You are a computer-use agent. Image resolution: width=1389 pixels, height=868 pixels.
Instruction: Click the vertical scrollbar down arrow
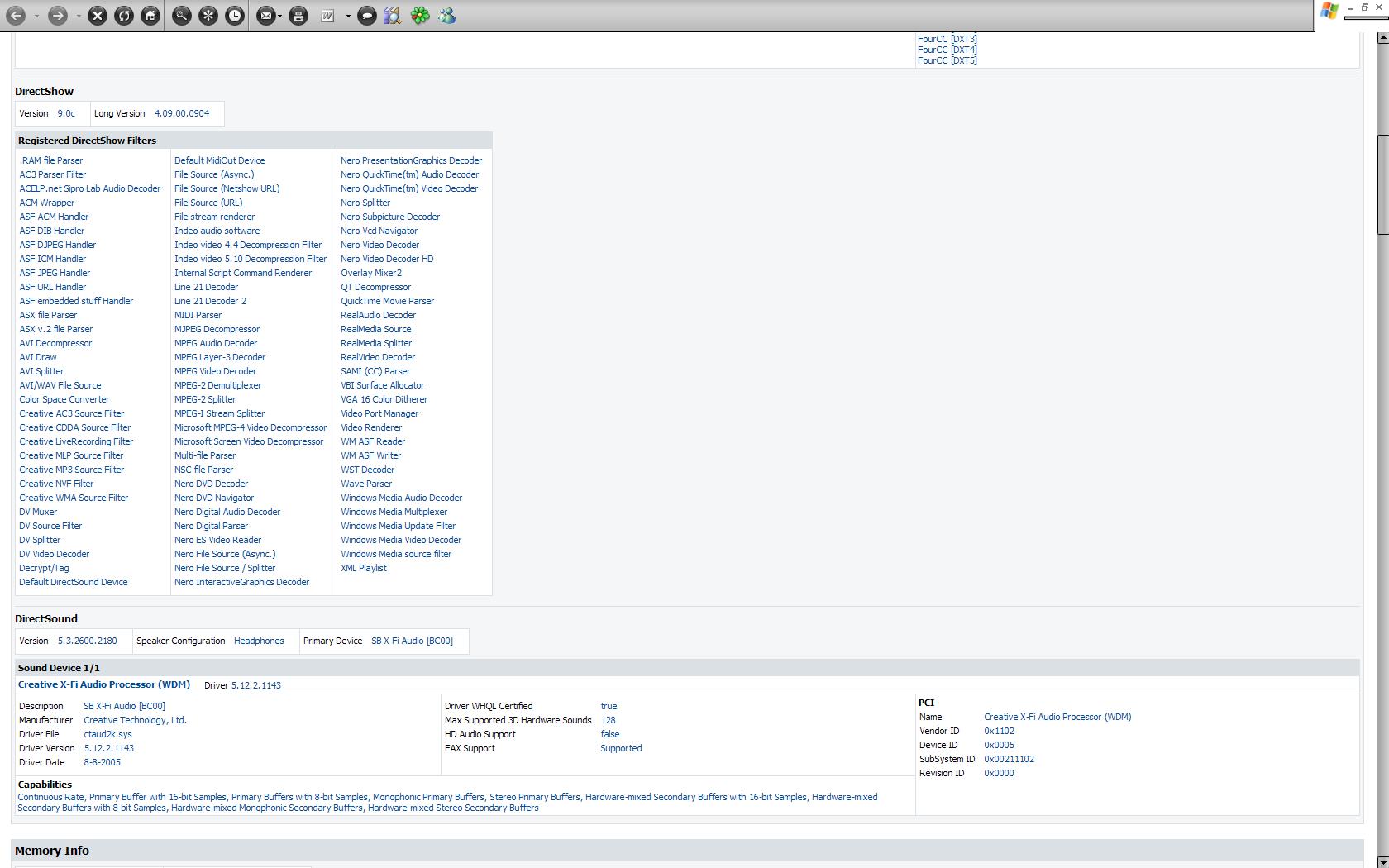pyautogui.click(x=1382, y=861)
